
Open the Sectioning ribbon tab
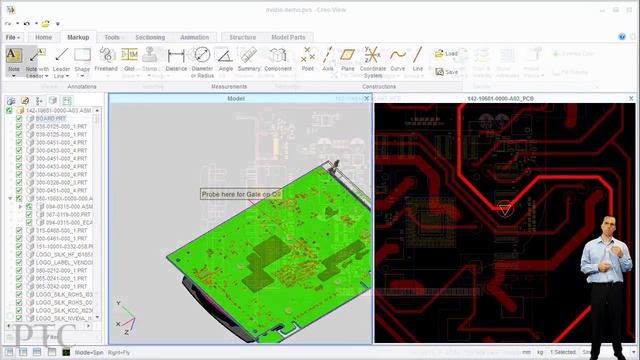pos(150,37)
